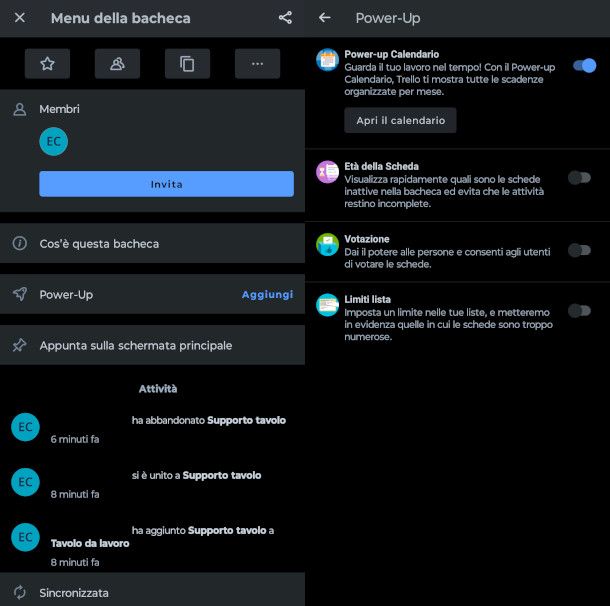Close the Menu della bacheca panel
610x606 pixels.
pos(19,18)
